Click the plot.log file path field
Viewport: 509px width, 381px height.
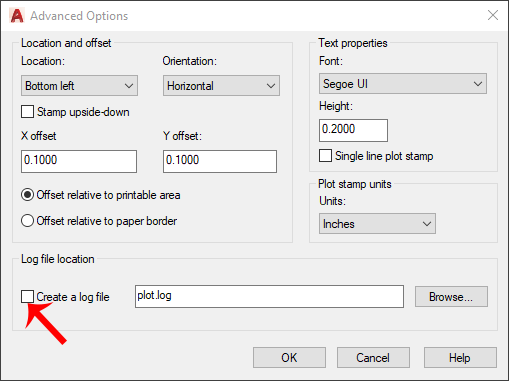(269, 296)
